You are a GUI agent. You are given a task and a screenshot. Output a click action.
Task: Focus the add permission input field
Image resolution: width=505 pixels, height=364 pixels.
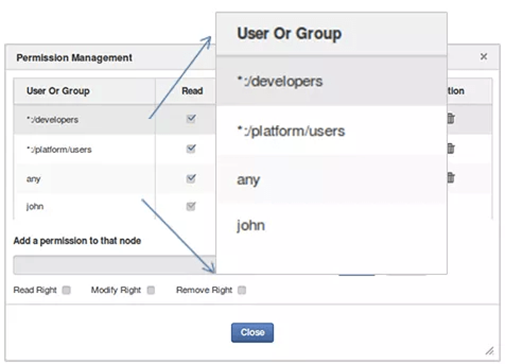[x=115, y=265]
